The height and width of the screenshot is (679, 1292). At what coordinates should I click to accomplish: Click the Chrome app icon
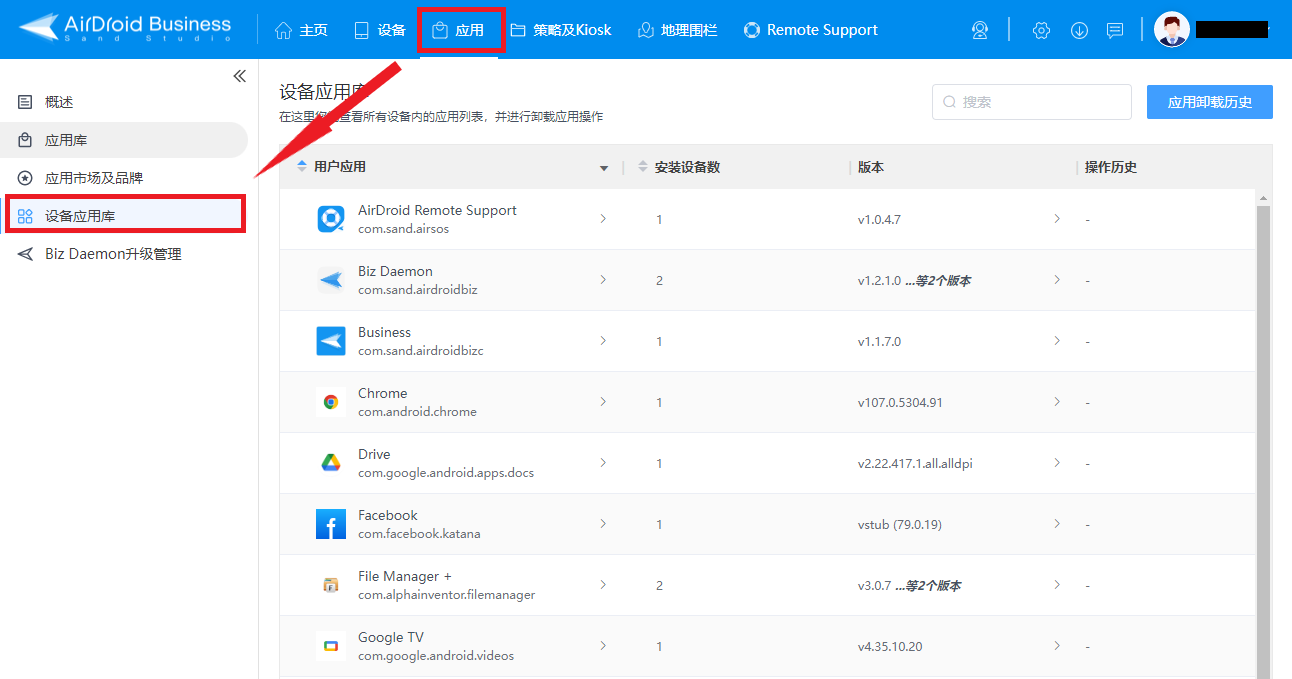point(331,402)
